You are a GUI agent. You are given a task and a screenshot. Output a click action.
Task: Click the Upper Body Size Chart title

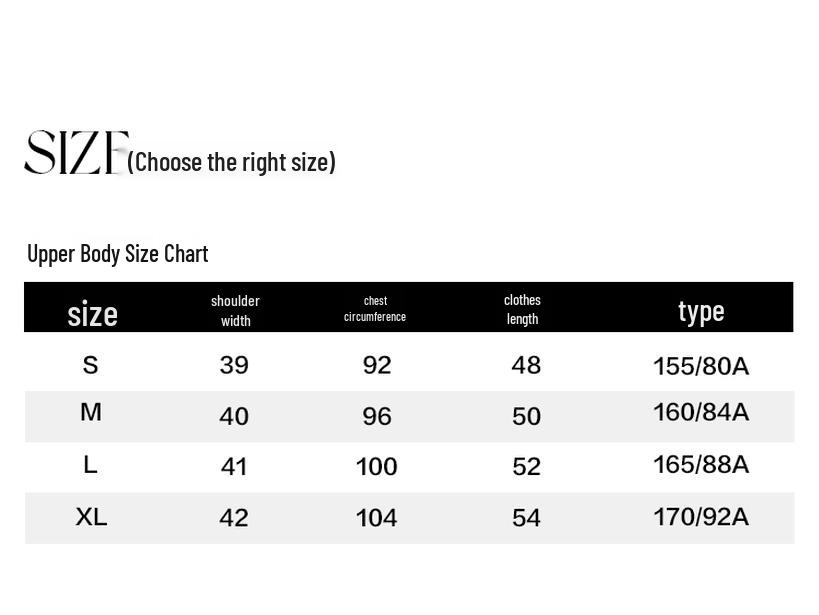point(118,254)
